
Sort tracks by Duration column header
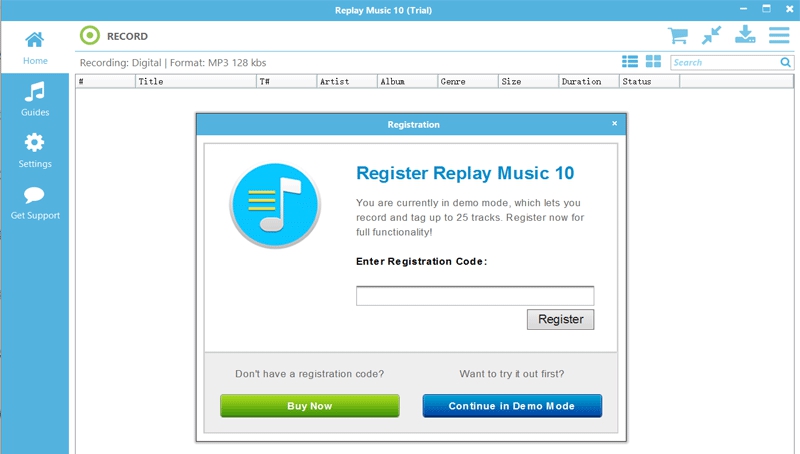[589, 82]
